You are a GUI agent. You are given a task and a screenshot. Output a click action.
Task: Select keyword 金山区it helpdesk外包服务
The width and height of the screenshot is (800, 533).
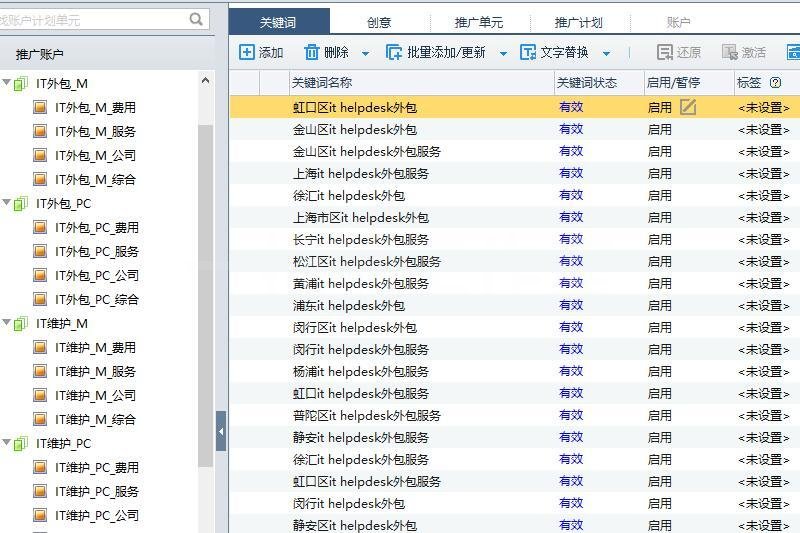(367, 151)
